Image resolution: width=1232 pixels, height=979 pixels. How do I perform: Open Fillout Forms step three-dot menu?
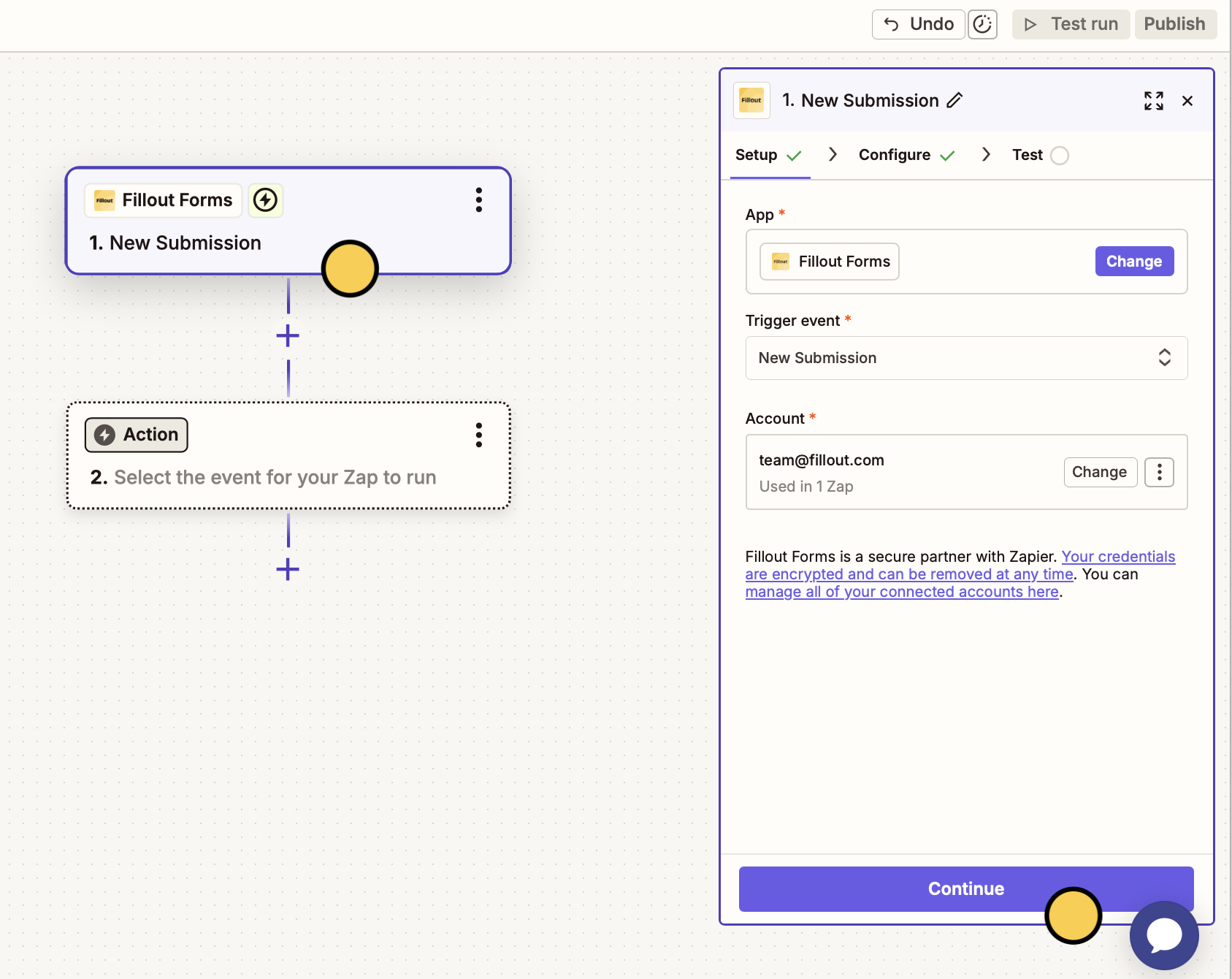tap(479, 199)
